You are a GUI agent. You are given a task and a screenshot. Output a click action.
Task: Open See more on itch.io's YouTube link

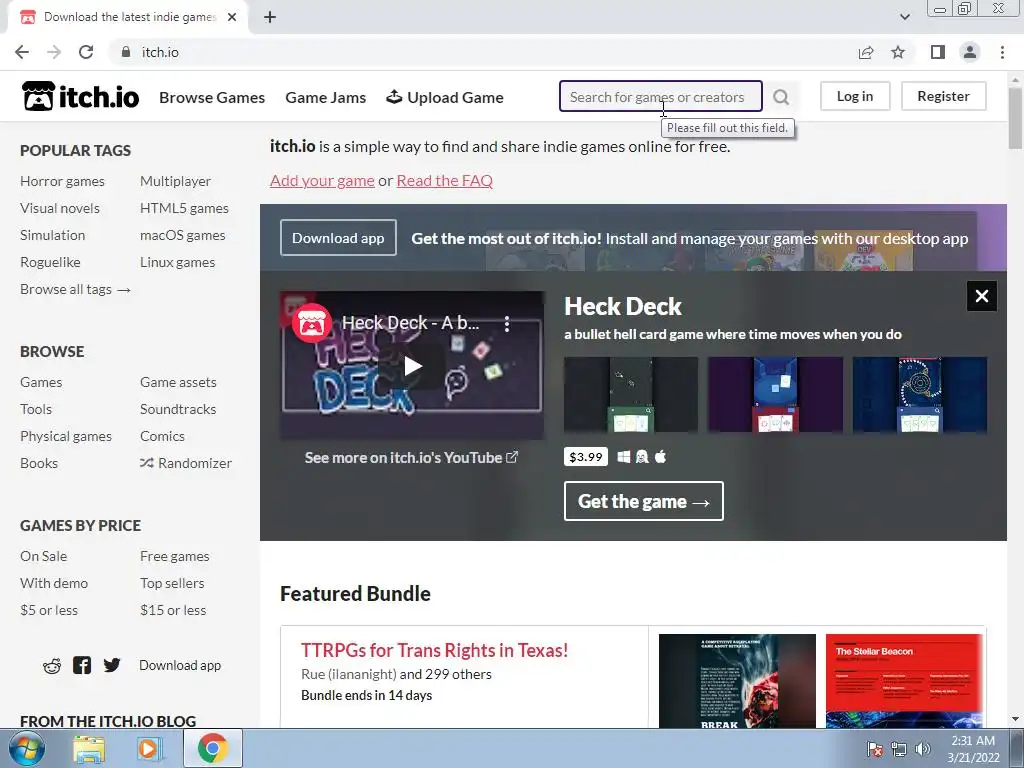[x=411, y=458]
